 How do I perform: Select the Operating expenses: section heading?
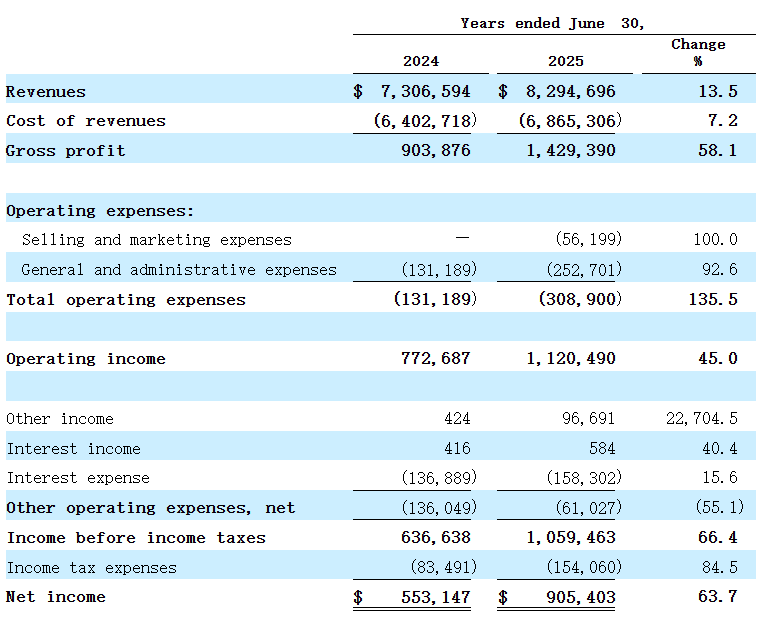(x=100, y=211)
